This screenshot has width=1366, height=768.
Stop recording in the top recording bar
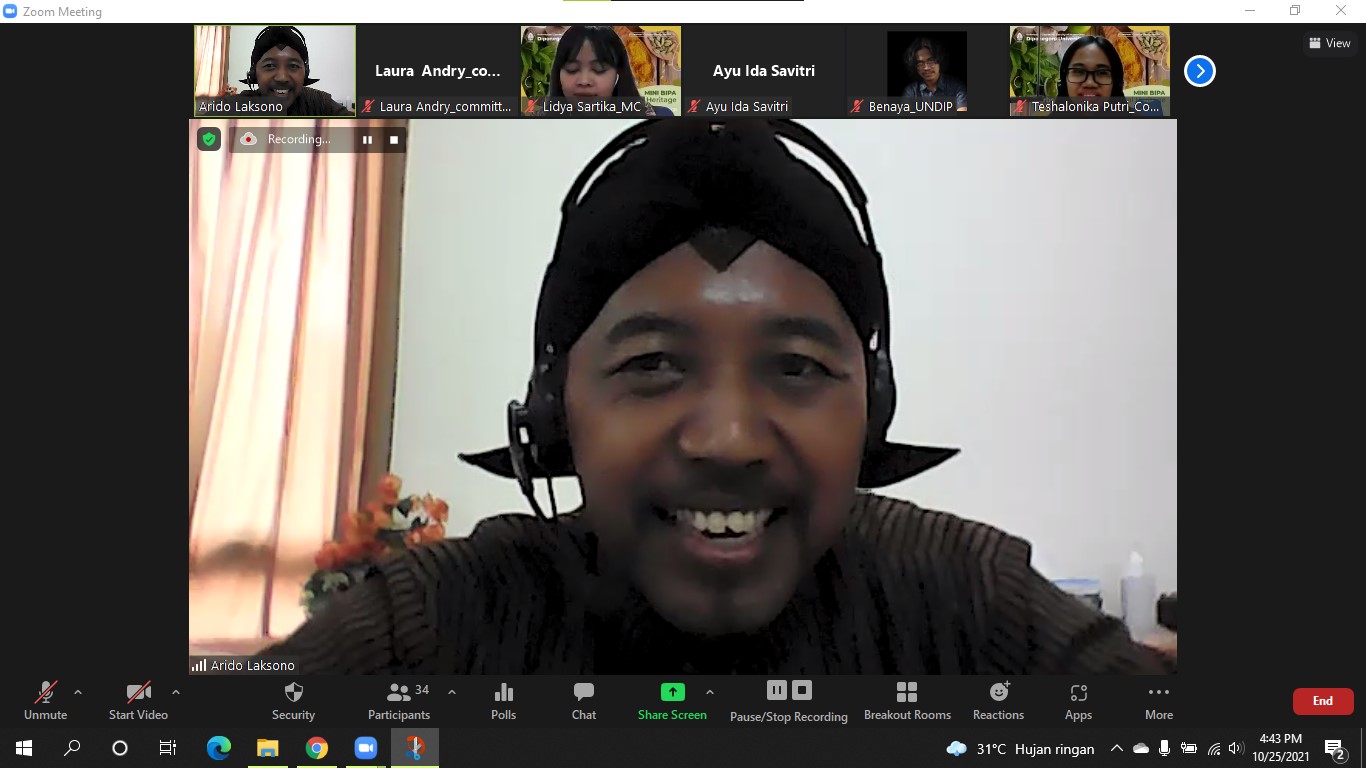pos(394,140)
